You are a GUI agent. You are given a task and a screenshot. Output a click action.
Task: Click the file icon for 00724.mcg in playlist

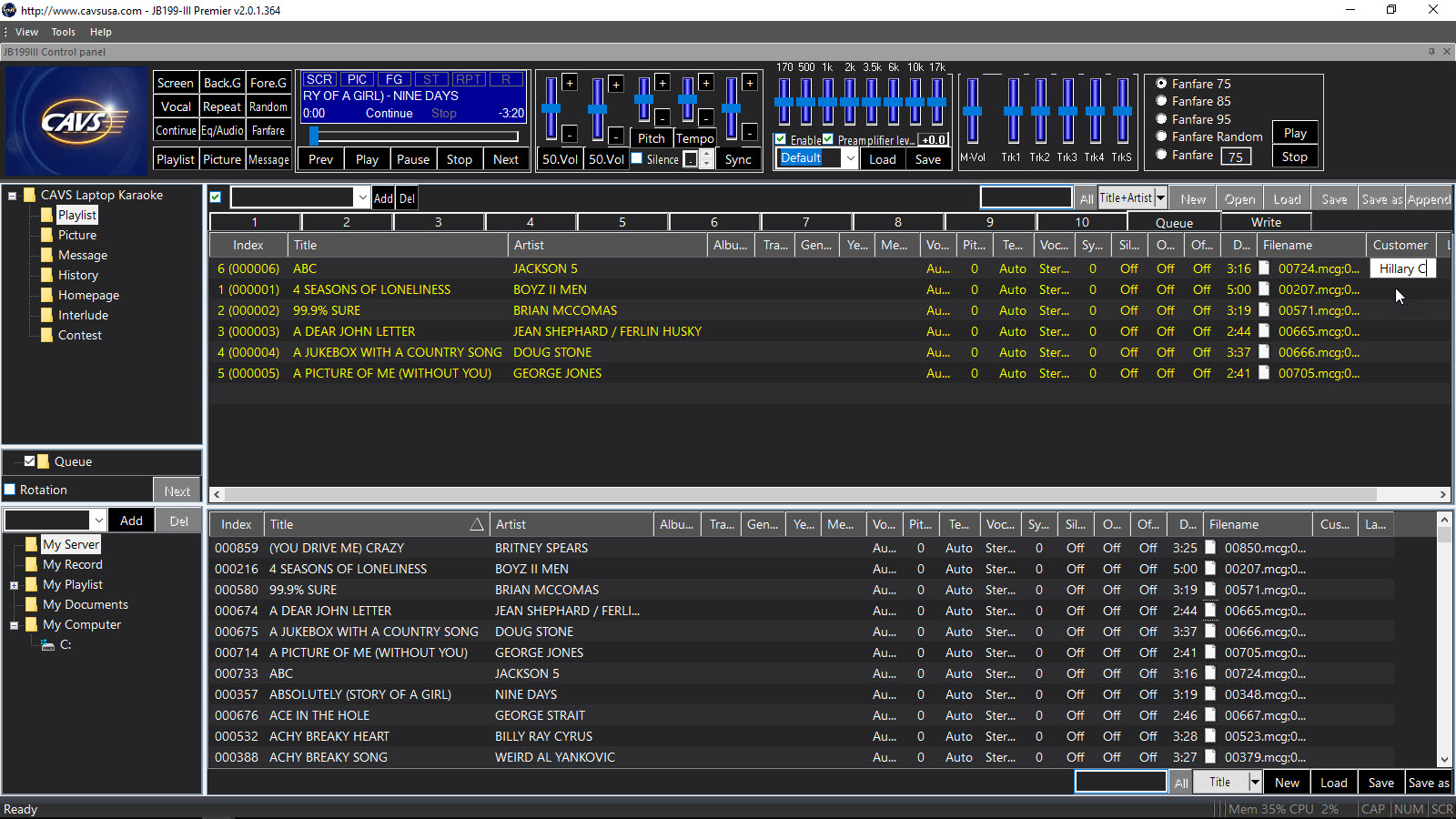pos(1264,268)
